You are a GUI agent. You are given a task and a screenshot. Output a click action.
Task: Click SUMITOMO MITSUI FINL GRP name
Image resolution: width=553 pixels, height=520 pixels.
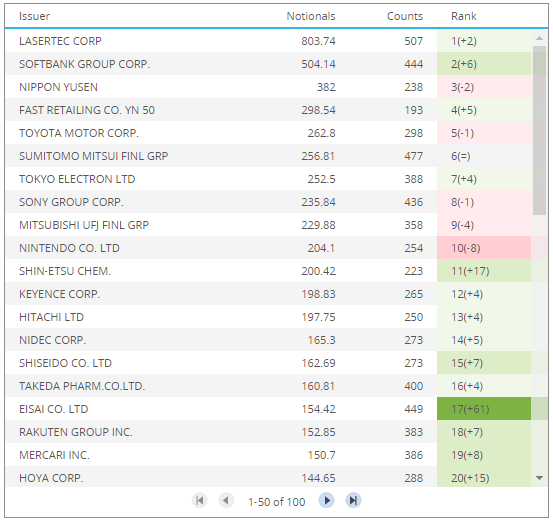coord(93,156)
